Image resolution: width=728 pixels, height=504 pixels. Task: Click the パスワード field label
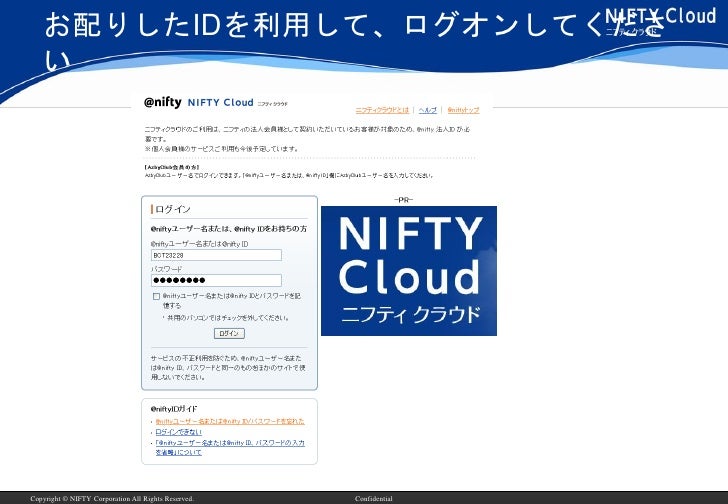pos(166,269)
